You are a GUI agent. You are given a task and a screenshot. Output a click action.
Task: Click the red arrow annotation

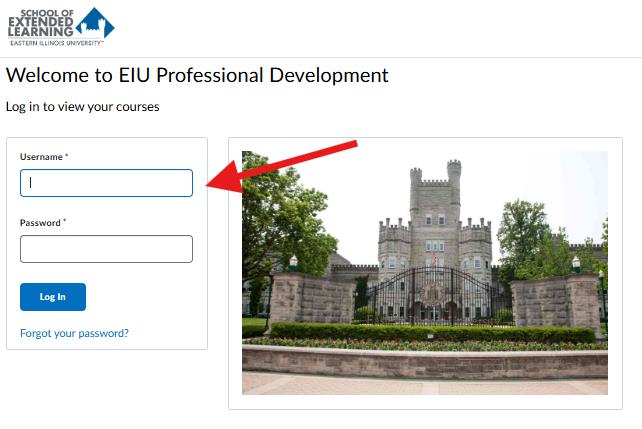coord(282,167)
